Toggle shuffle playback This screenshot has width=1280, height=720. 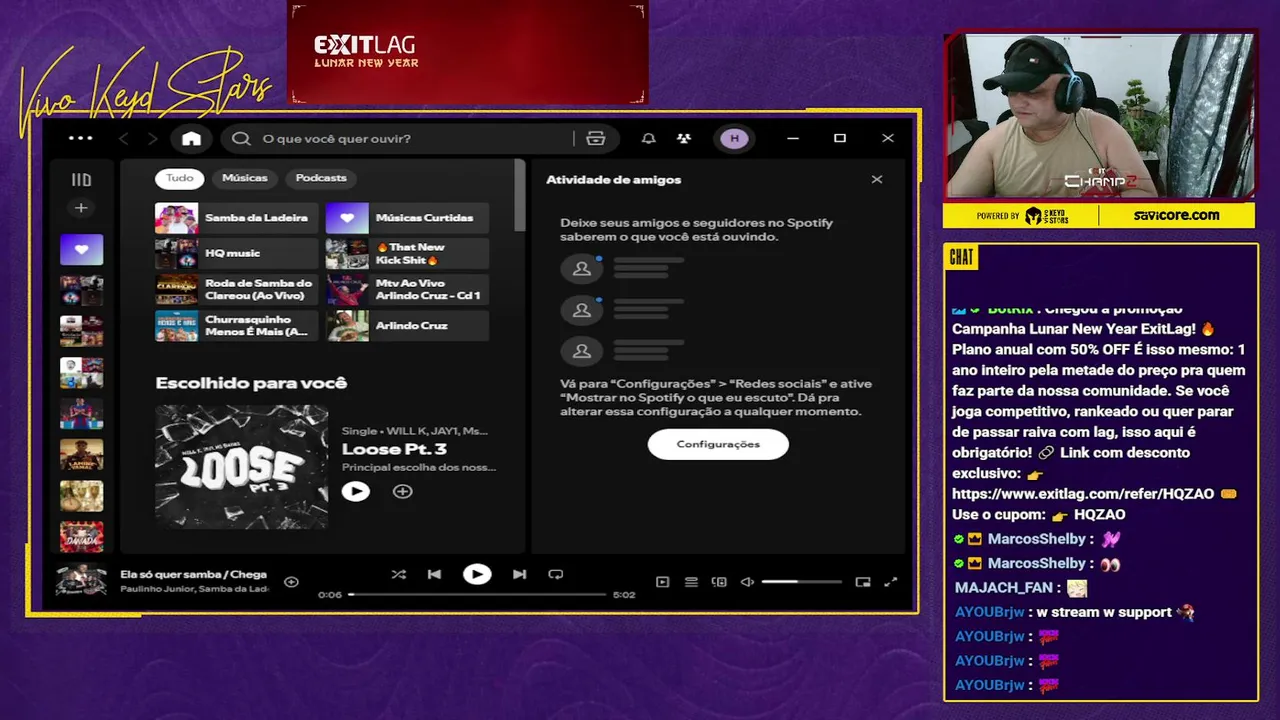pyautogui.click(x=398, y=574)
